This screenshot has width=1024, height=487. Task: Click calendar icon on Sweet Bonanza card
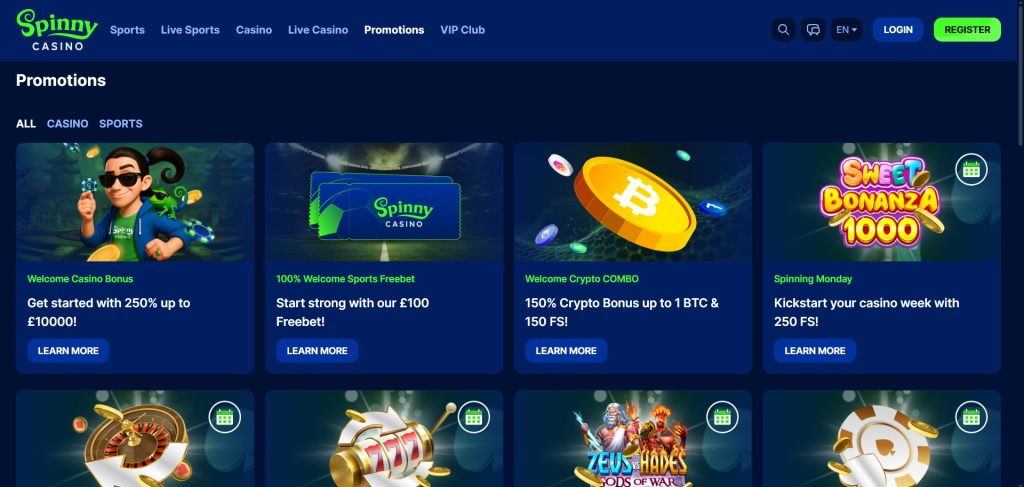[971, 170]
